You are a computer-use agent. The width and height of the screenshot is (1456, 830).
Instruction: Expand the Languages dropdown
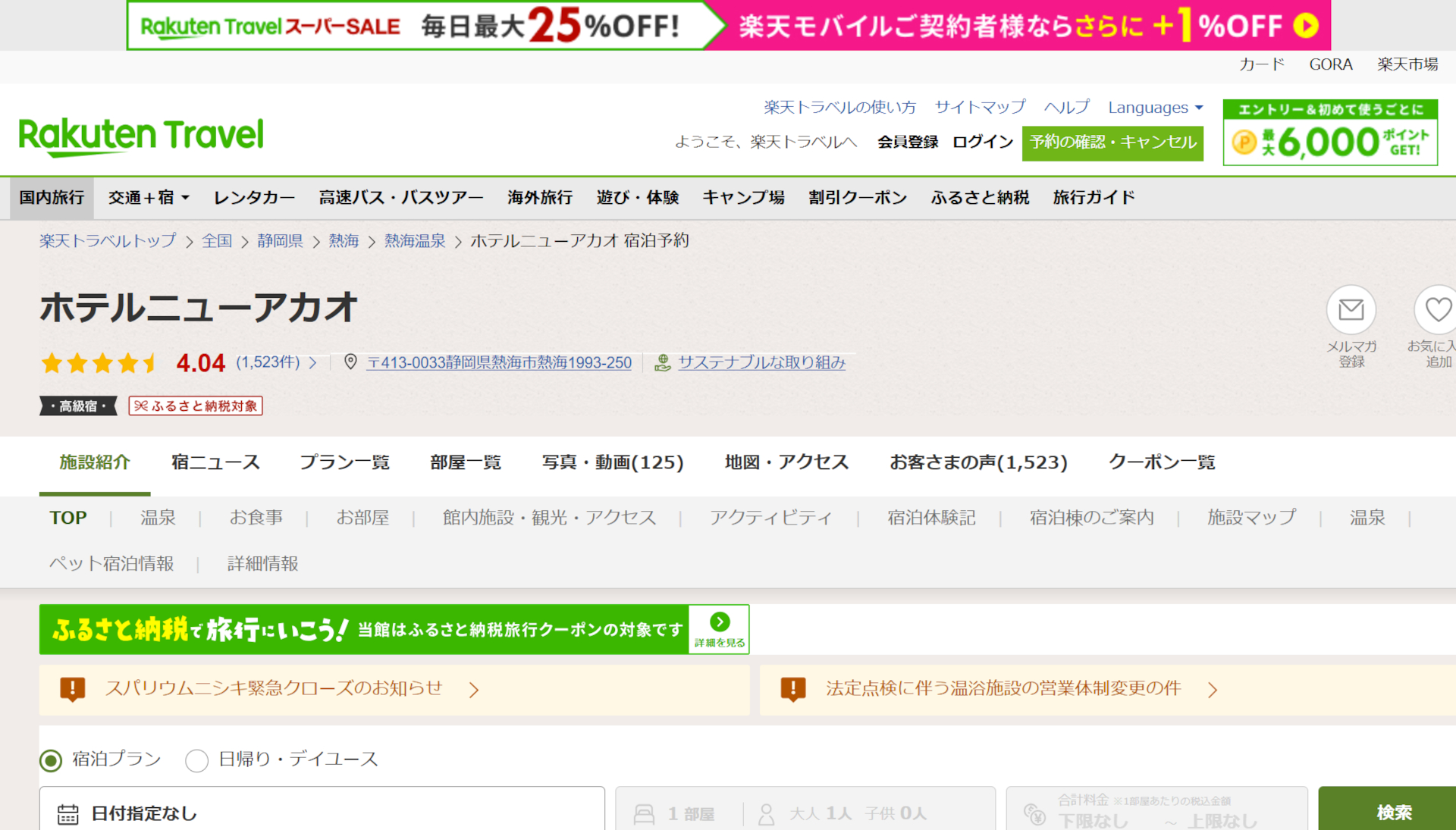pos(1154,108)
